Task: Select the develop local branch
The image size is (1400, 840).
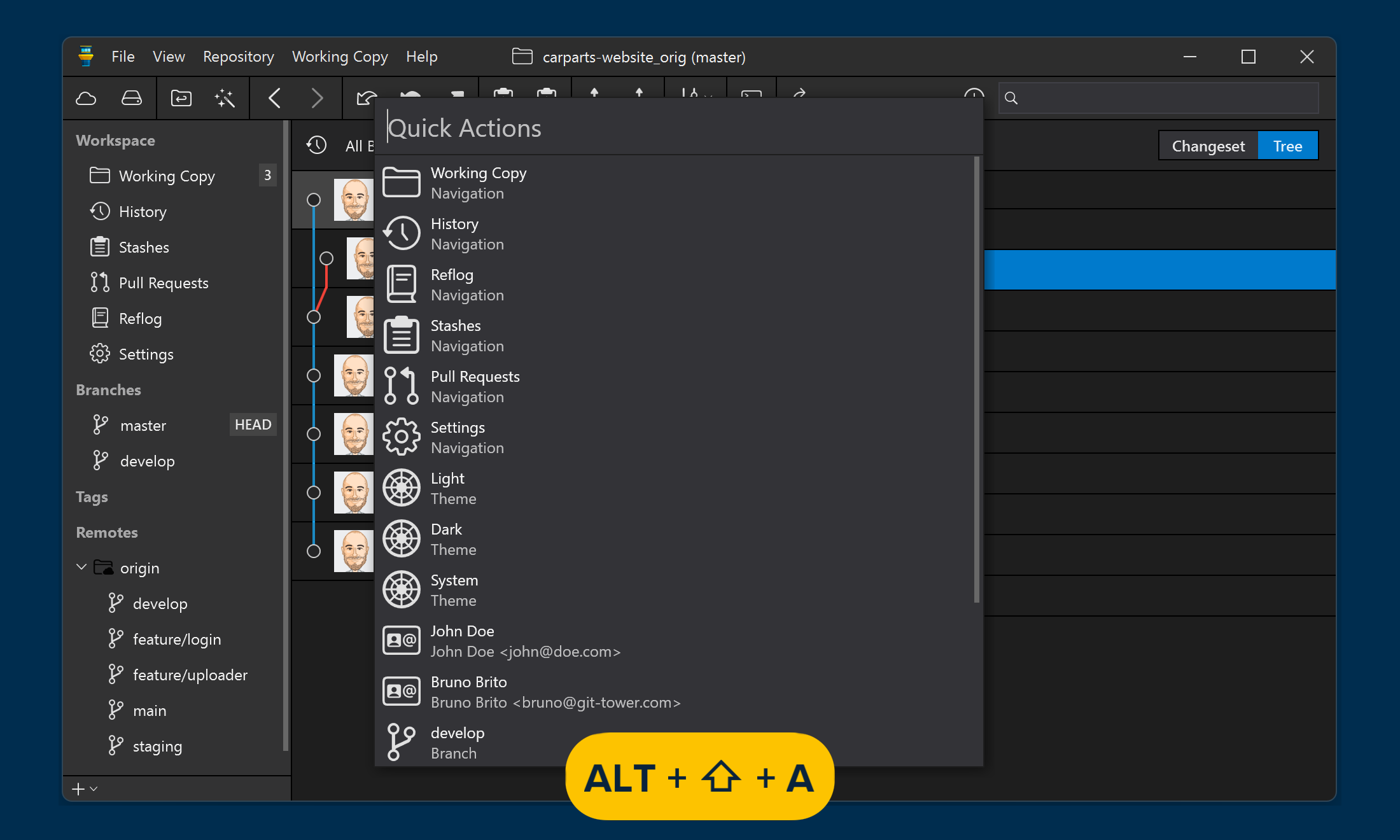Action: (147, 461)
